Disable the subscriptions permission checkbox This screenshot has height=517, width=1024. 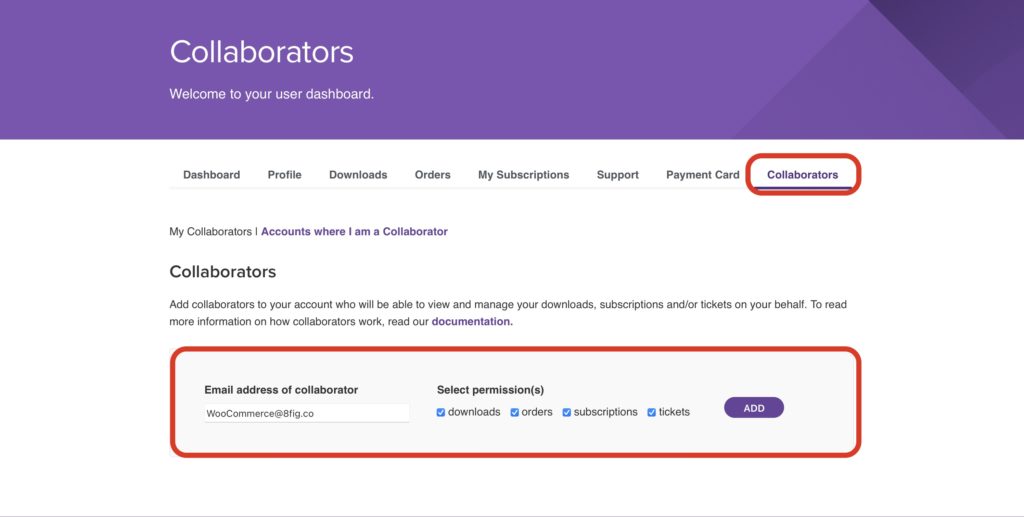coord(567,413)
